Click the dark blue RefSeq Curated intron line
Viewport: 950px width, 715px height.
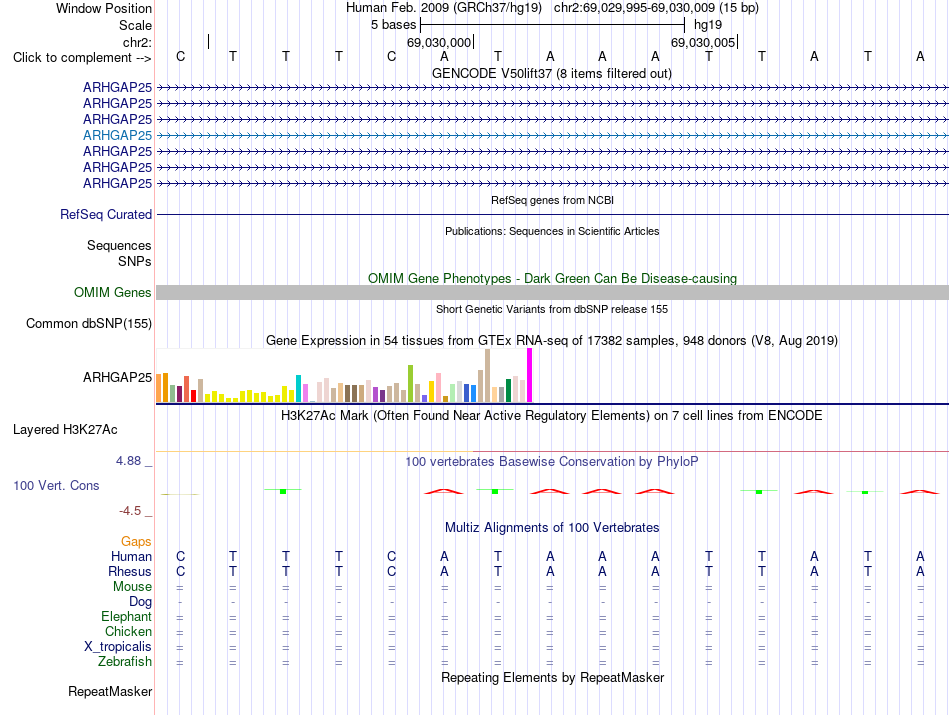(x=552, y=214)
